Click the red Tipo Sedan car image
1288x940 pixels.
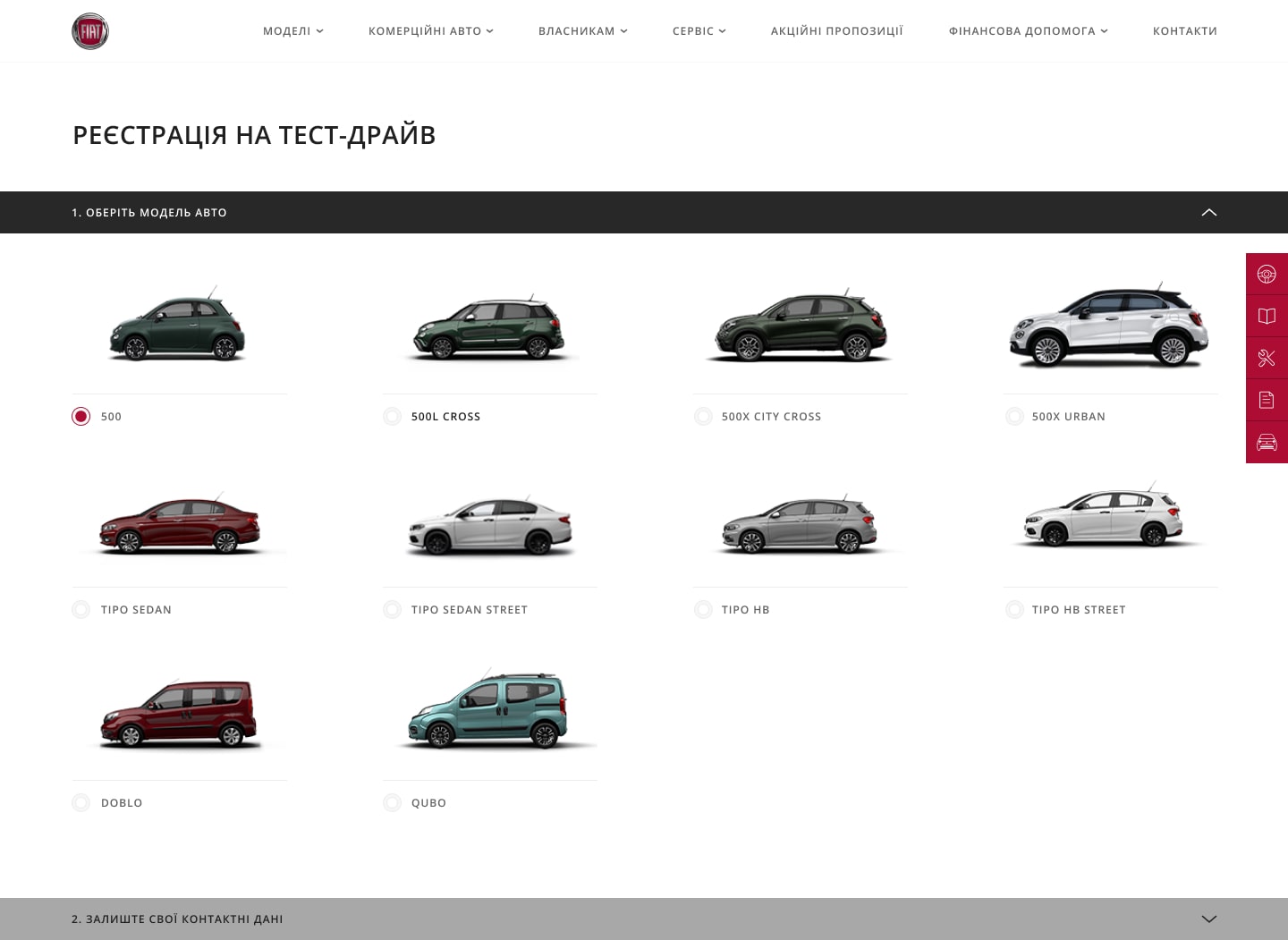(x=180, y=525)
